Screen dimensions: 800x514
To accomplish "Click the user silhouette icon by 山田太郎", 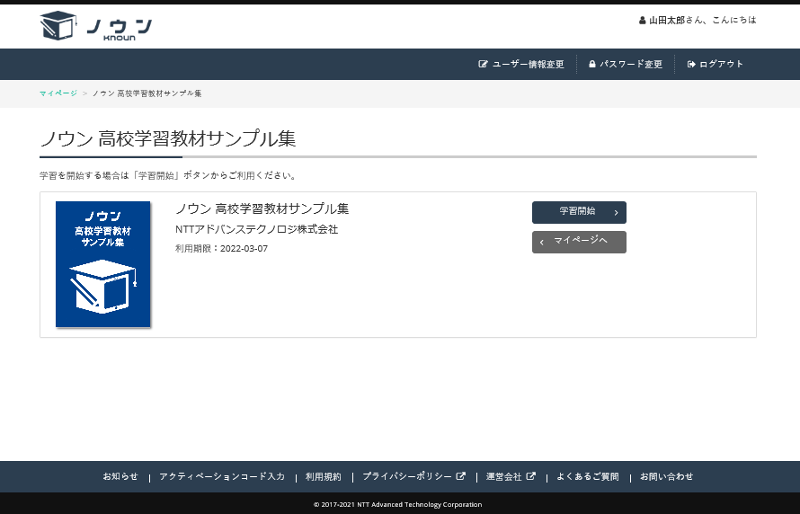I will (642, 20).
